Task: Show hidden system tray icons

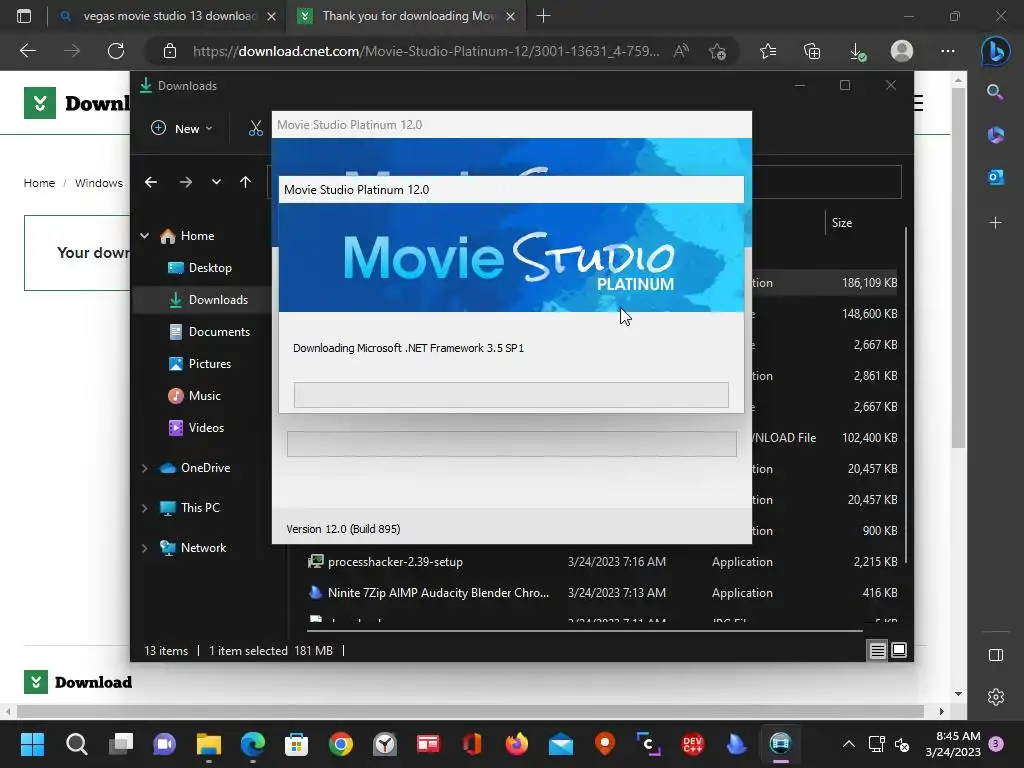Action: (848, 743)
